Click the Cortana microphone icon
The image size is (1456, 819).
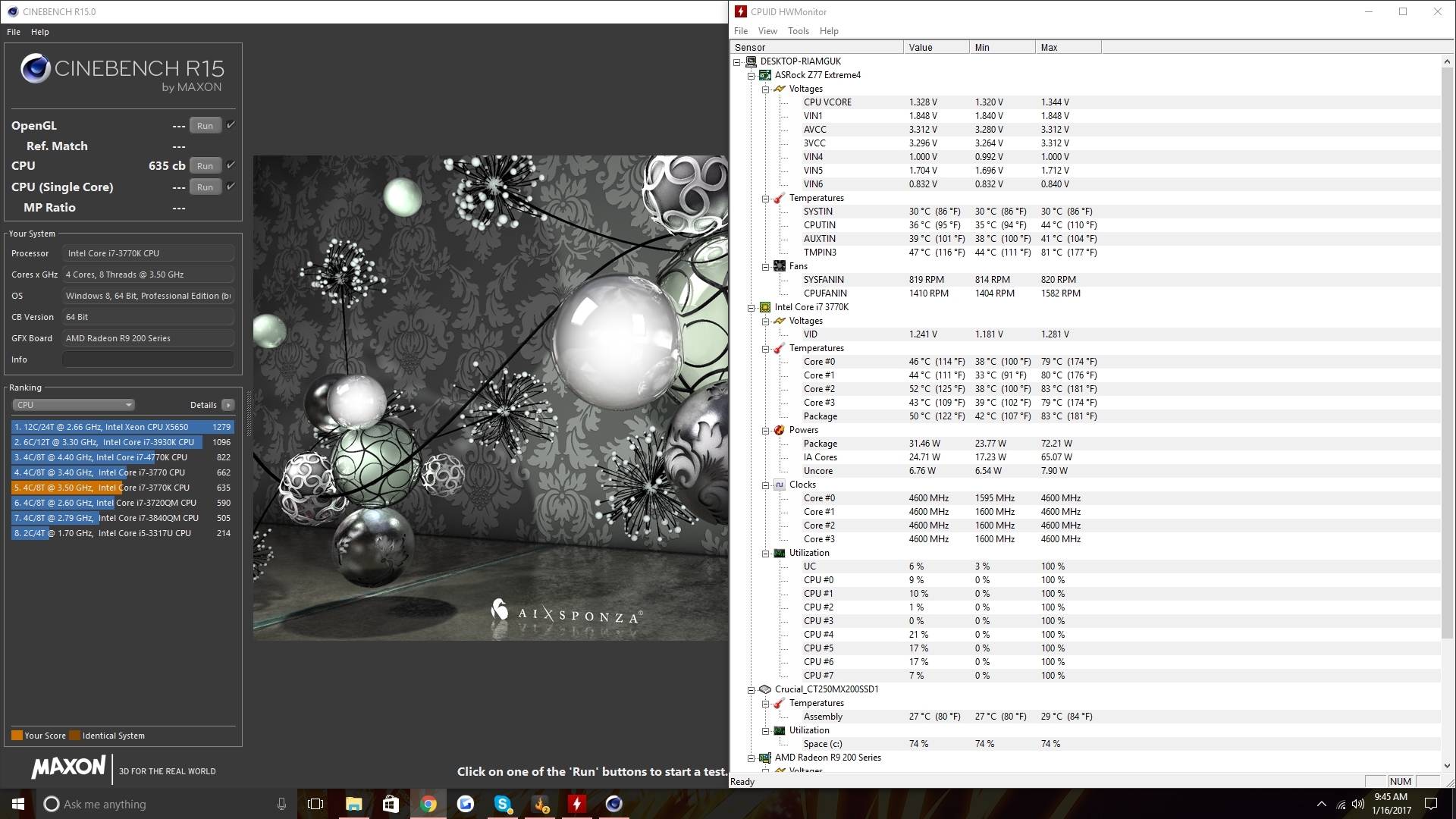pos(281,804)
